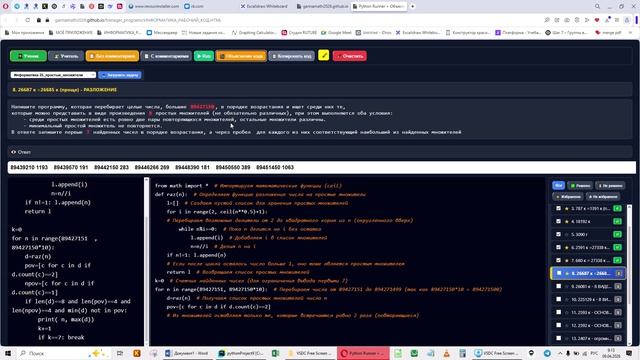Copy the code with Копировать код
Viewport: 640px width, 360px height.
click(291, 56)
